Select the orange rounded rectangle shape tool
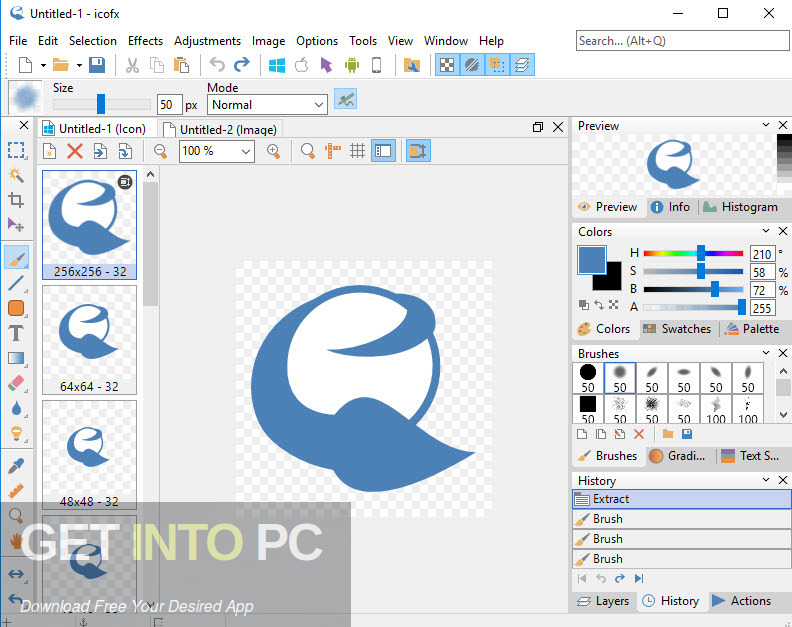This screenshot has height=627, width=792. 16,308
